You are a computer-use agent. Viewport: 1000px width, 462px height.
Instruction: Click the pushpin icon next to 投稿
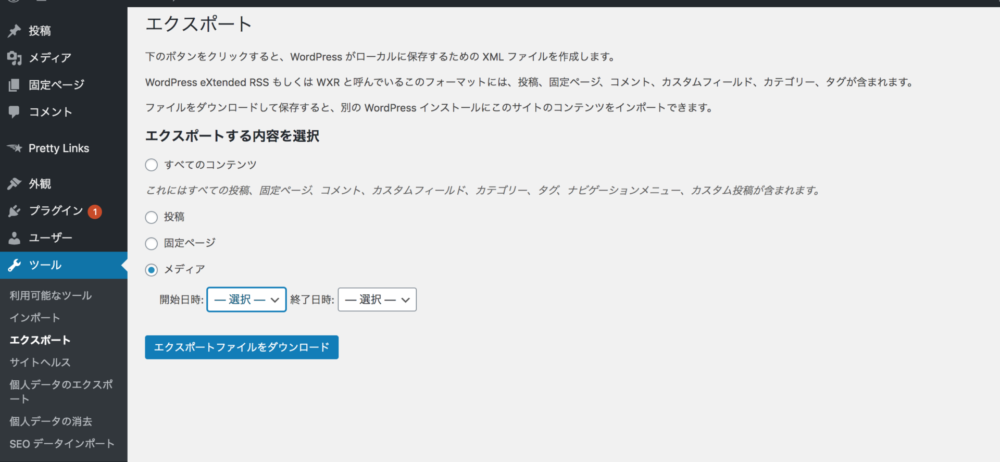pyautogui.click(x=14, y=31)
